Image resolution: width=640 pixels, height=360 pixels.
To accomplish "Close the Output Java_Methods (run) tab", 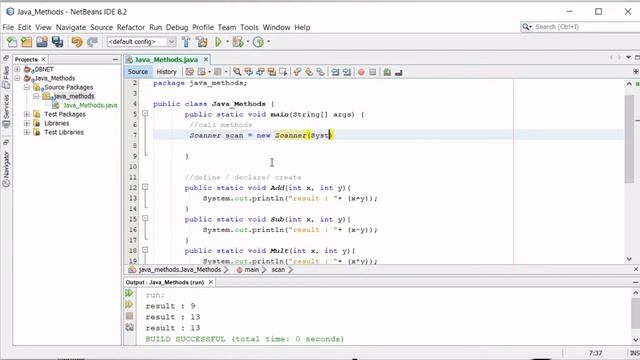I will (211, 282).
